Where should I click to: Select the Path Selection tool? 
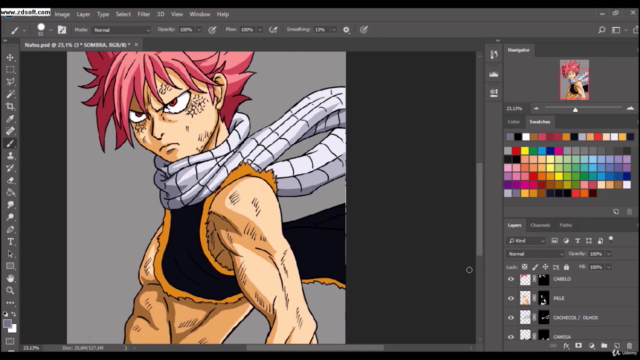coord(10,254)
